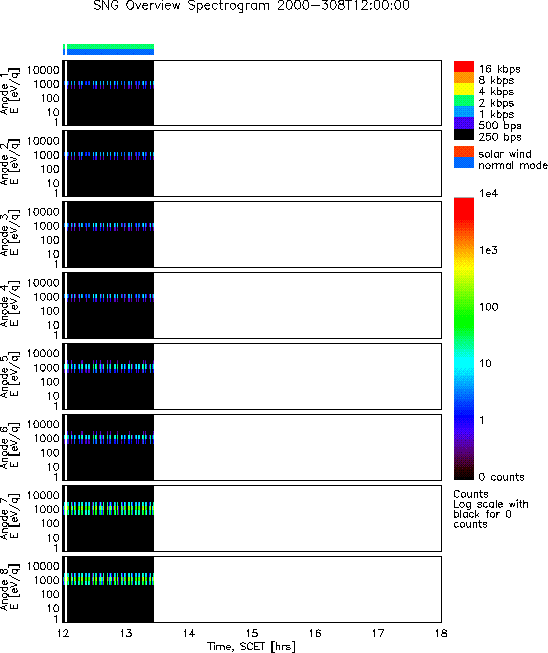
Task: Click the red 16 kbps legend swatch
Action: coord(463,67)
